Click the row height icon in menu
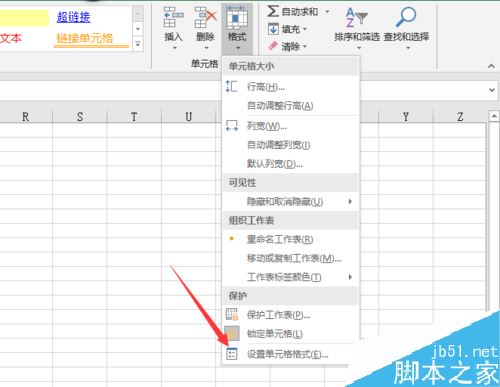 (232, 87)
